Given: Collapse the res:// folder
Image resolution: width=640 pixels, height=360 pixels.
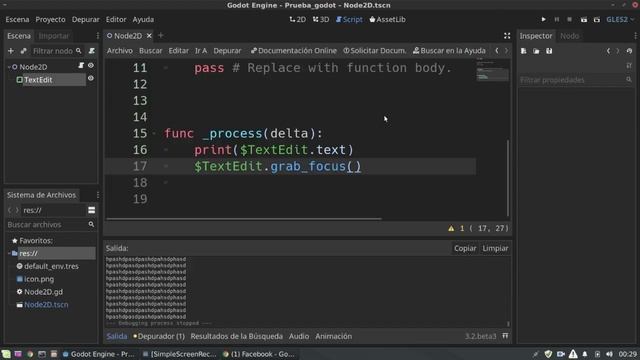Looking at the screenshot, I should [x=9, y=253].
